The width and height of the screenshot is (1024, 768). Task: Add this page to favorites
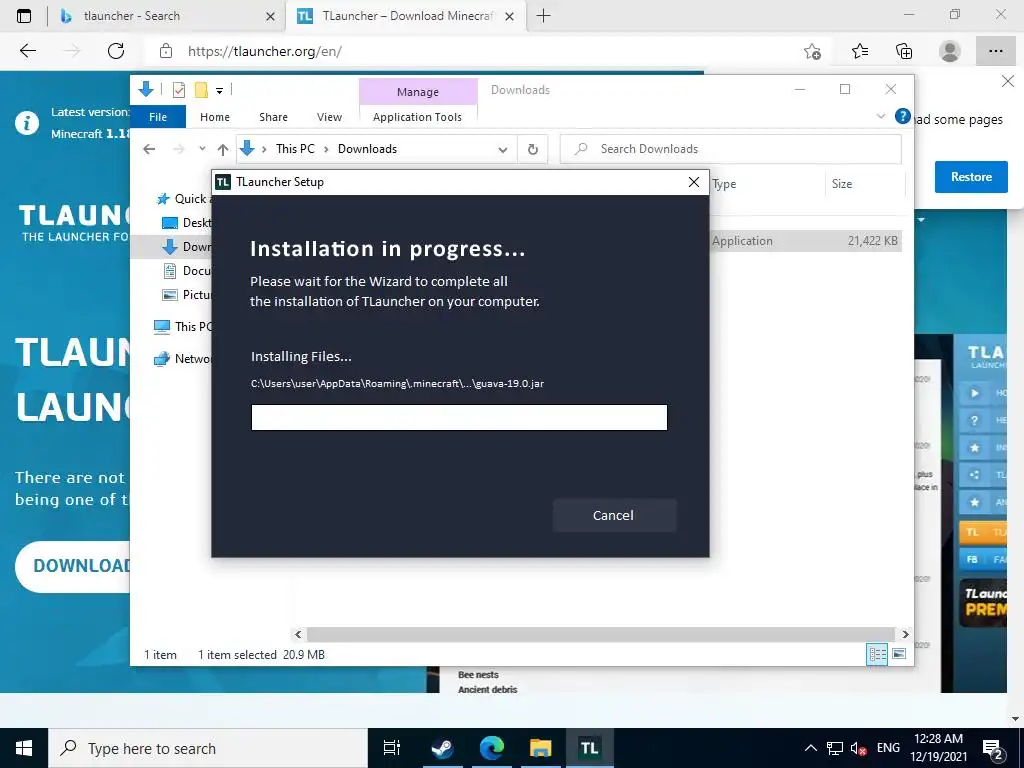click(x=812, y=51)
